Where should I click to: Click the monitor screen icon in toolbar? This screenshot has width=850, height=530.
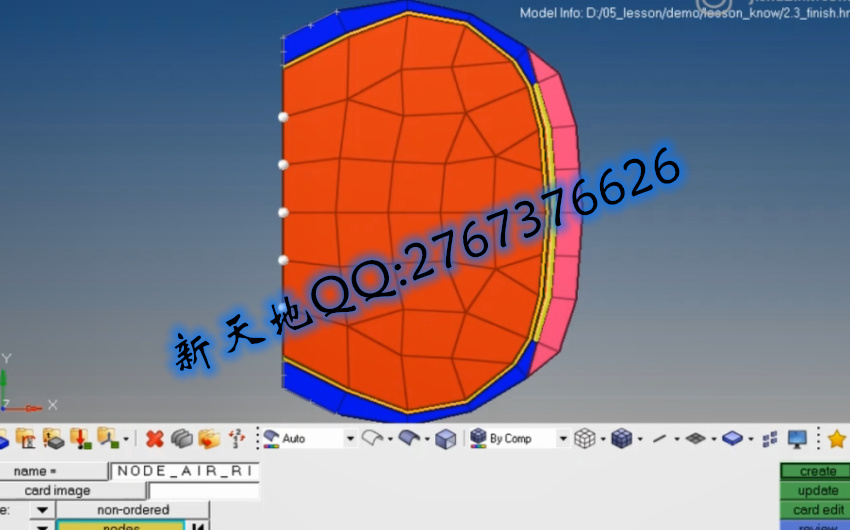797,438
